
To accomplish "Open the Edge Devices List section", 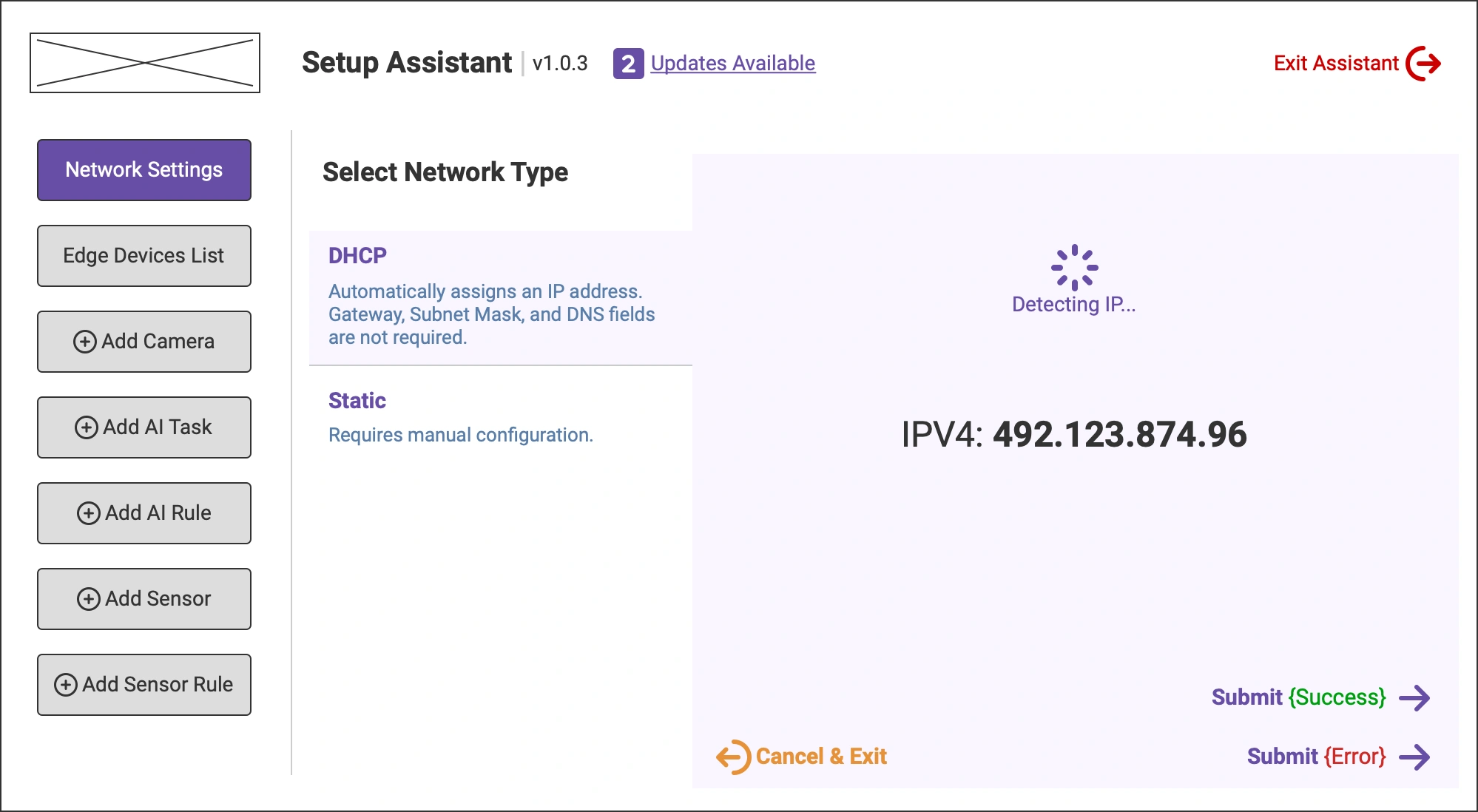I will point(144,255).
